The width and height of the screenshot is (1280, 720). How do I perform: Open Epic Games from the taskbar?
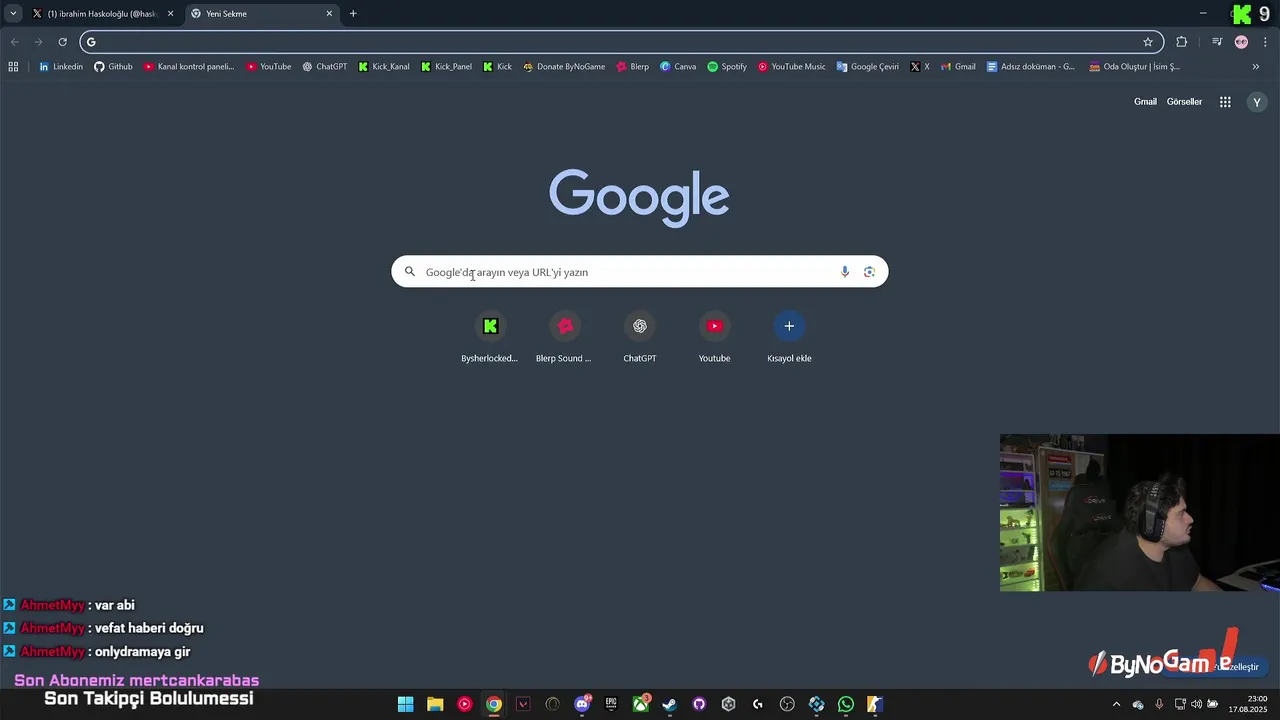[x=611, y=705]
